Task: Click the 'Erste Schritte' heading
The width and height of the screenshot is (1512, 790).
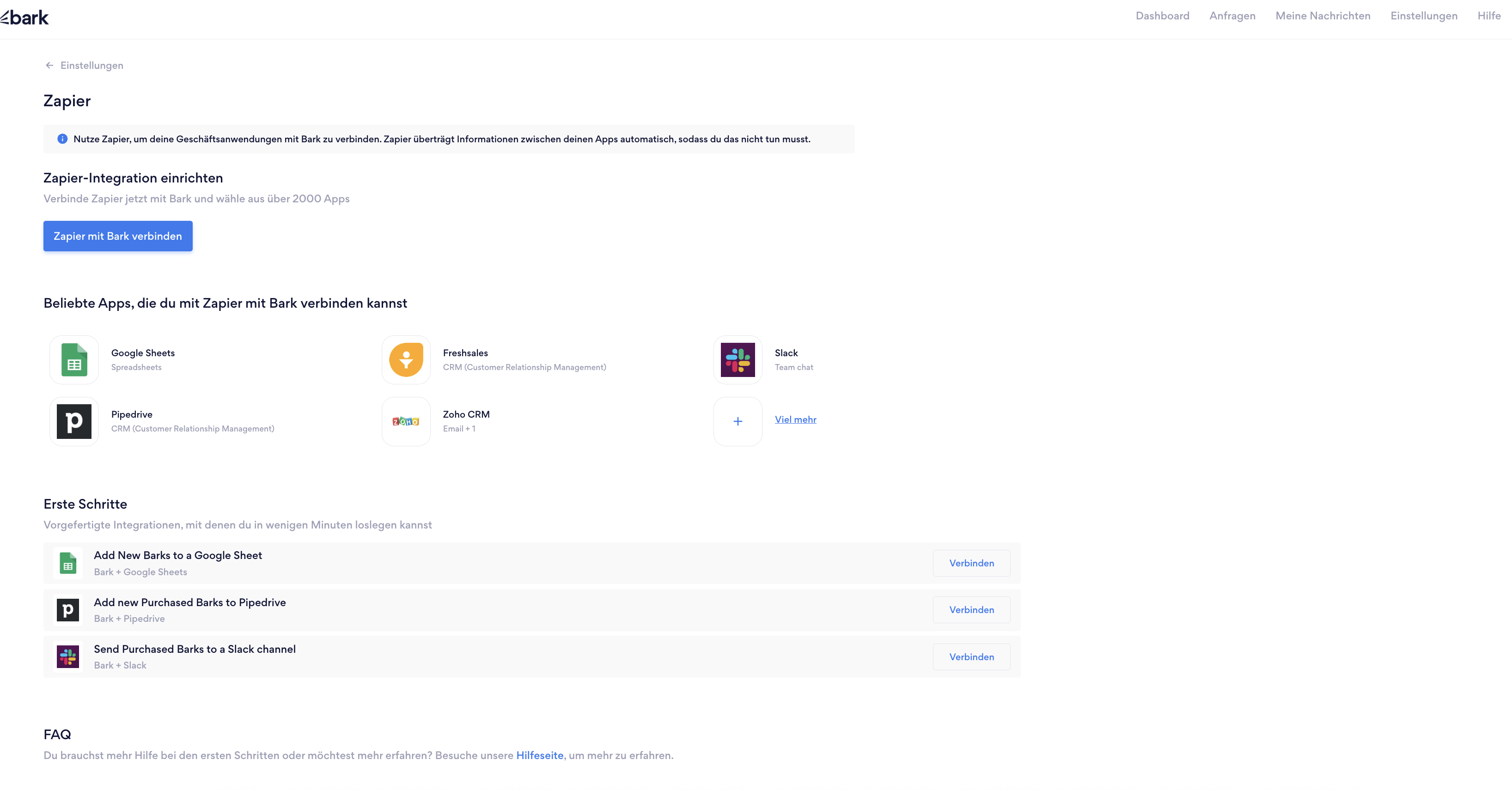Action: 85,504
